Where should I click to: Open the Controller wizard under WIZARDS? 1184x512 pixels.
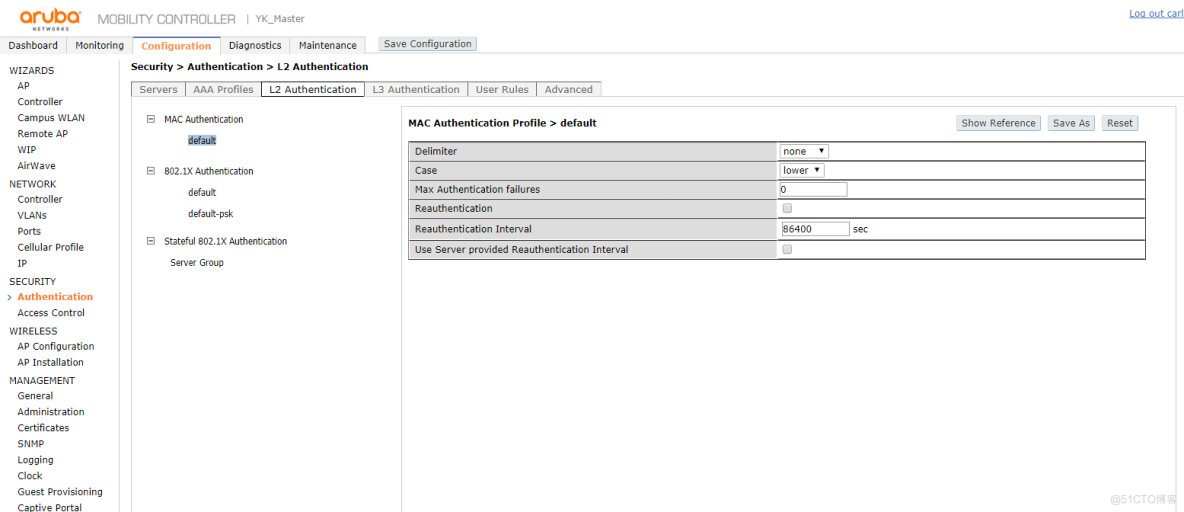point(40,102)
